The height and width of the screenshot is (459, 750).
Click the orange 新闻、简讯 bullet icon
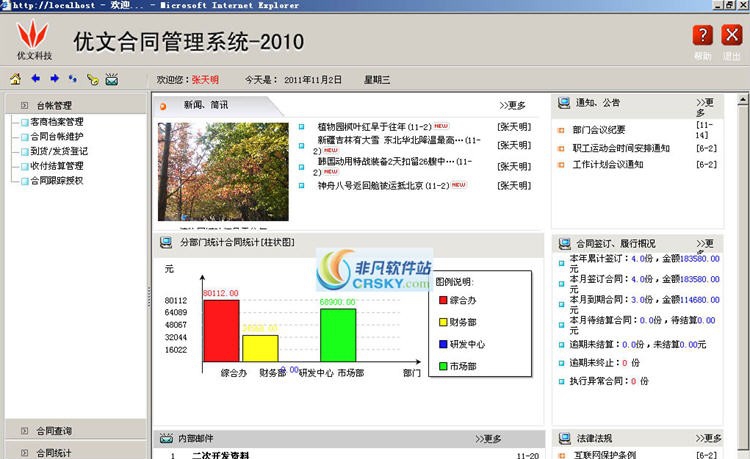tap(163, 107)
